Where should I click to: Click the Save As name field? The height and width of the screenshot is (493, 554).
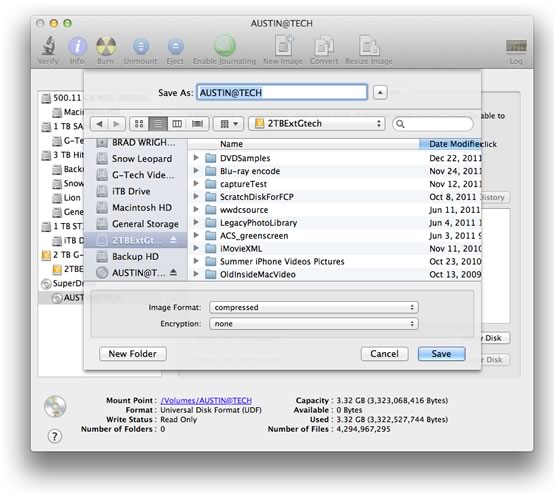[x=282, y=93]
